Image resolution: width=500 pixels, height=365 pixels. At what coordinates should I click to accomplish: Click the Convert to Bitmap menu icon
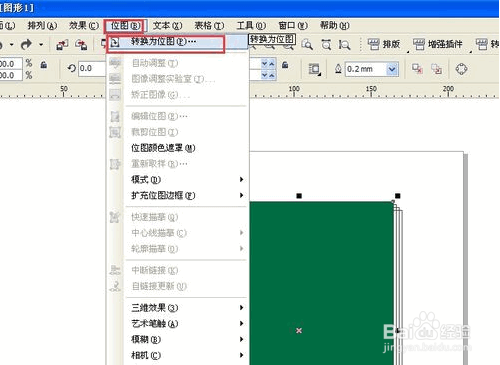tap(115, 42)
